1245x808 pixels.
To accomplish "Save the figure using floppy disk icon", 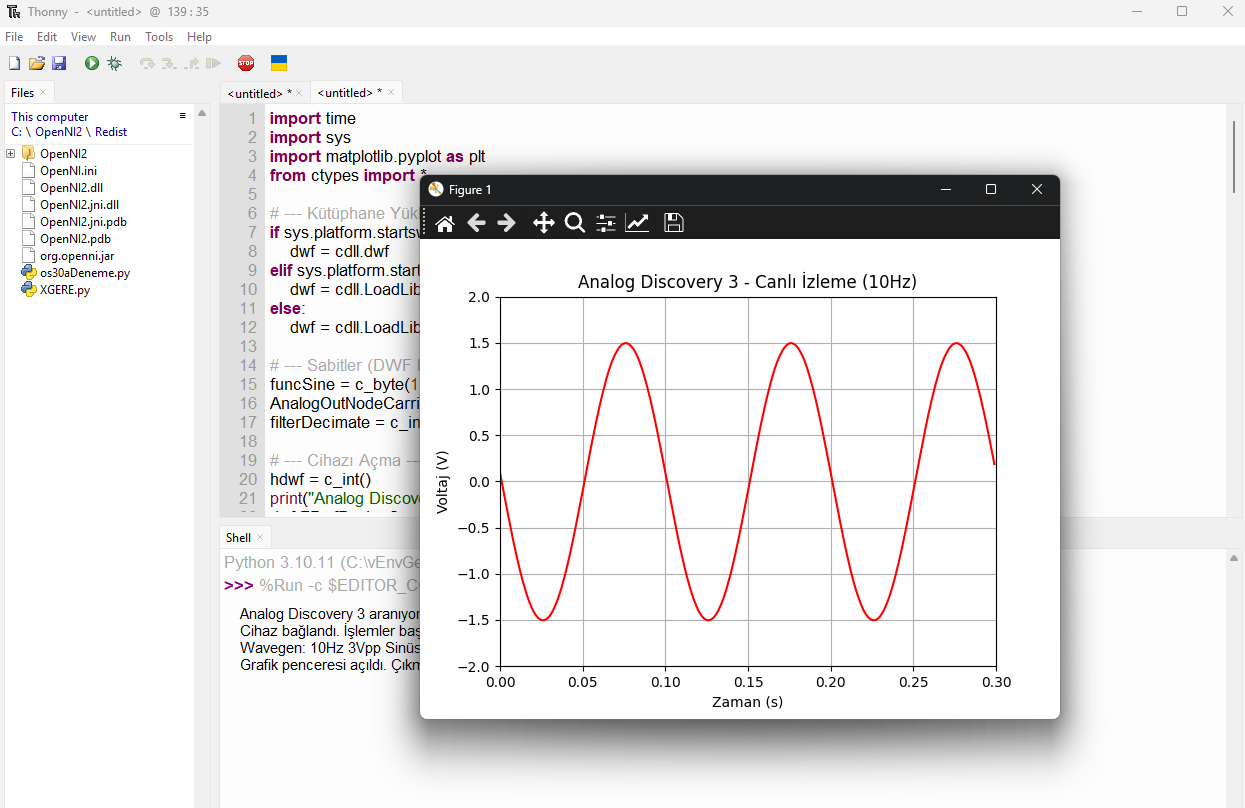I will (674, 223).
